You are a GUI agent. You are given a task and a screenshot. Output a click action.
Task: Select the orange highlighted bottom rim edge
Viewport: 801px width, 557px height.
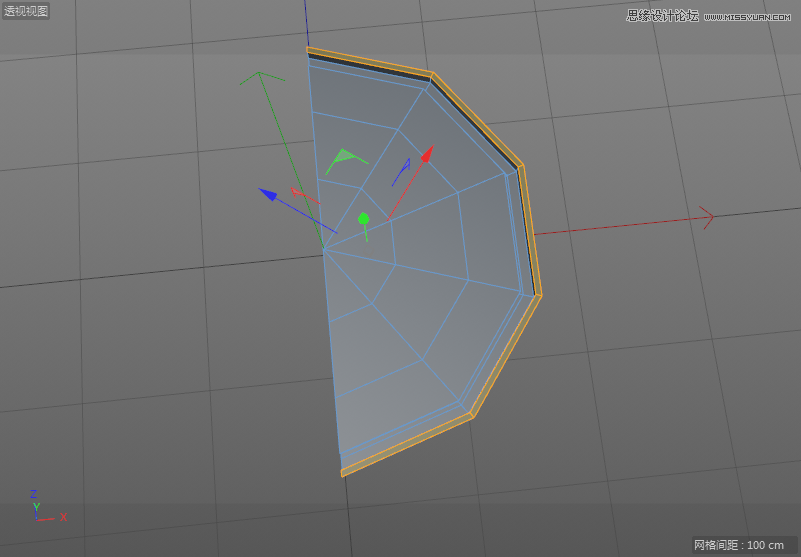click(407, 445)
